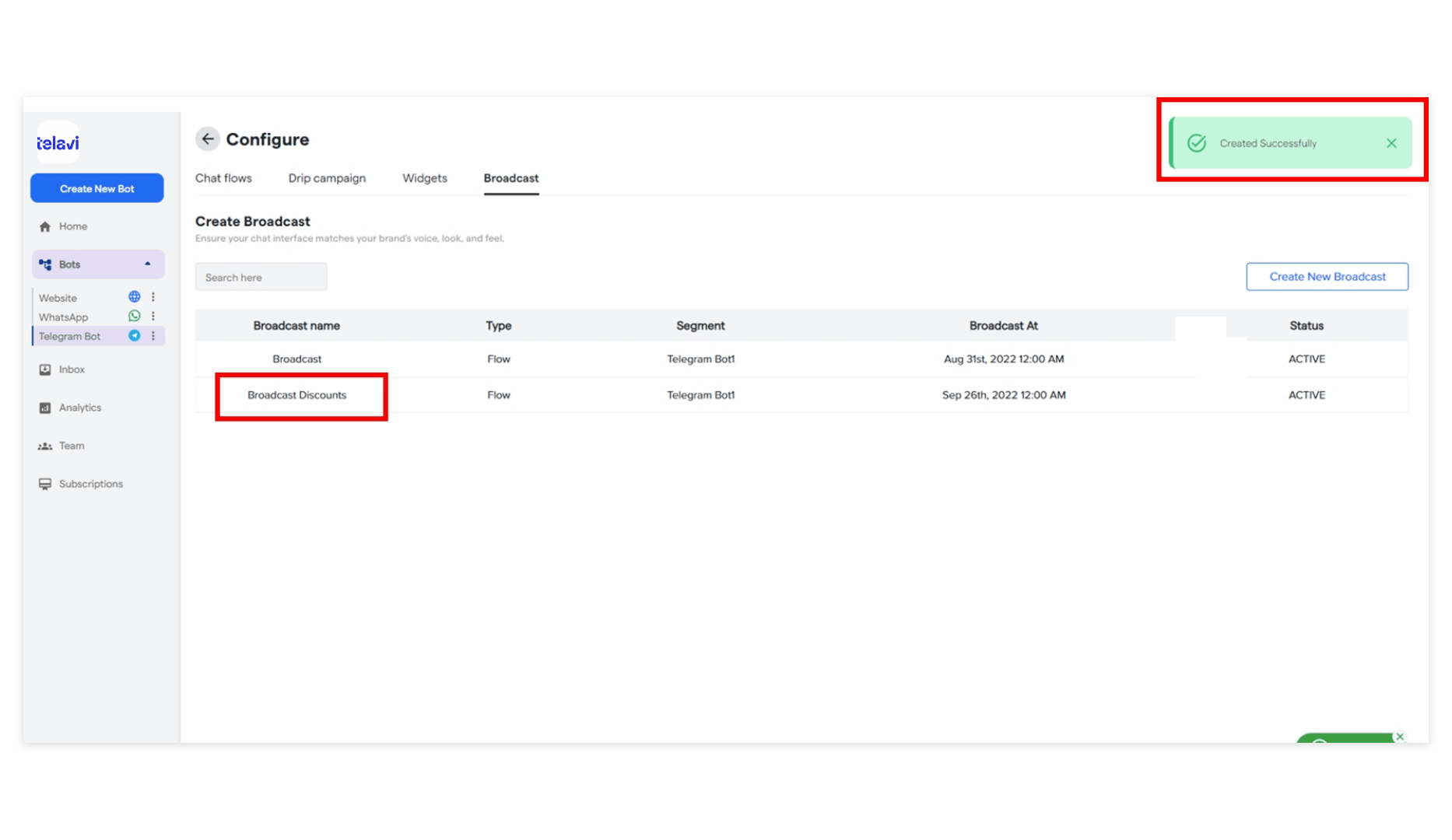Click ACTIVE status of the Aug 31st row
Screen dimensions: 1452x840
1306,359
